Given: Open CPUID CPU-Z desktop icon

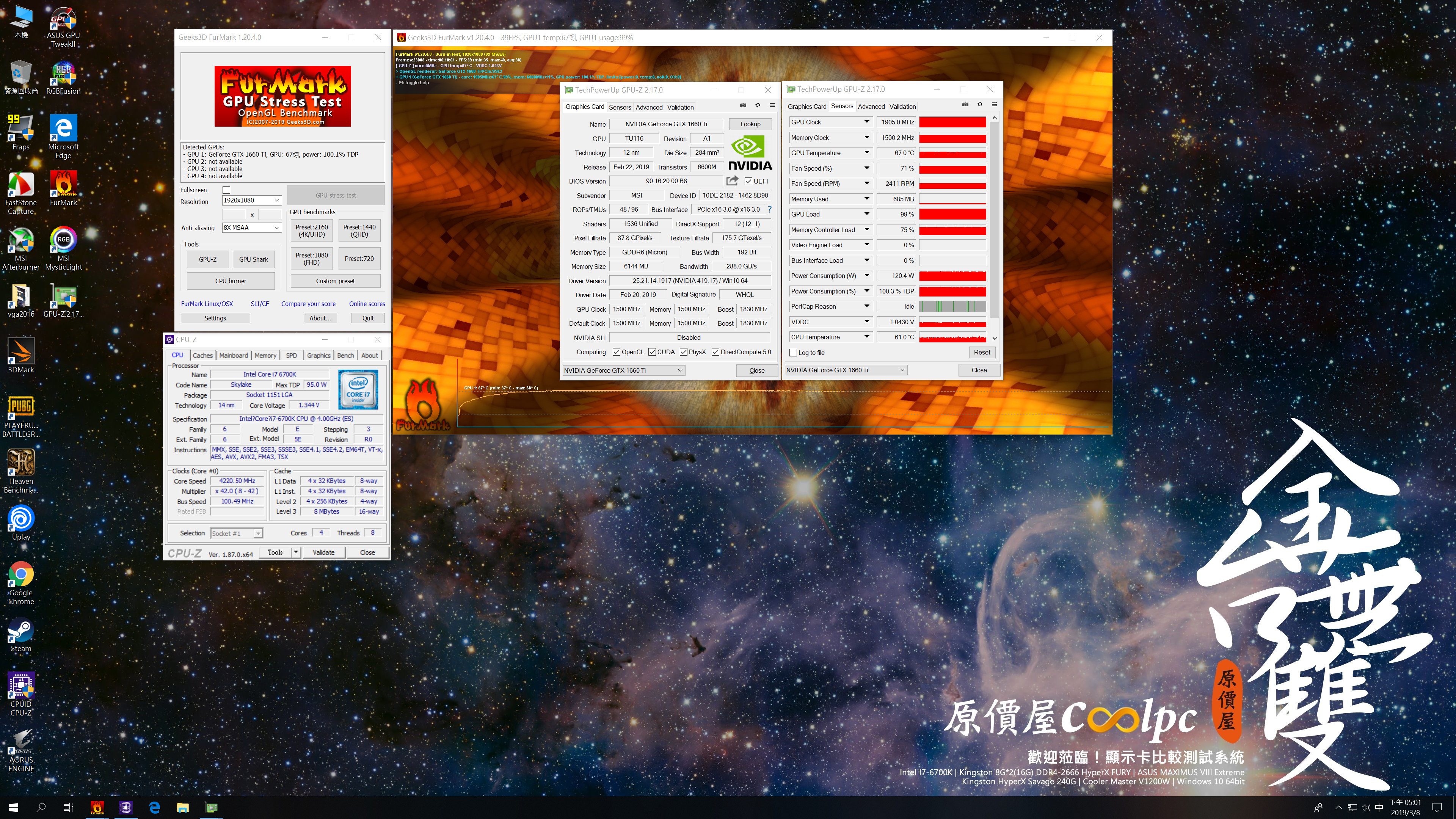Looking at the screenshot, I should point(21,694).
